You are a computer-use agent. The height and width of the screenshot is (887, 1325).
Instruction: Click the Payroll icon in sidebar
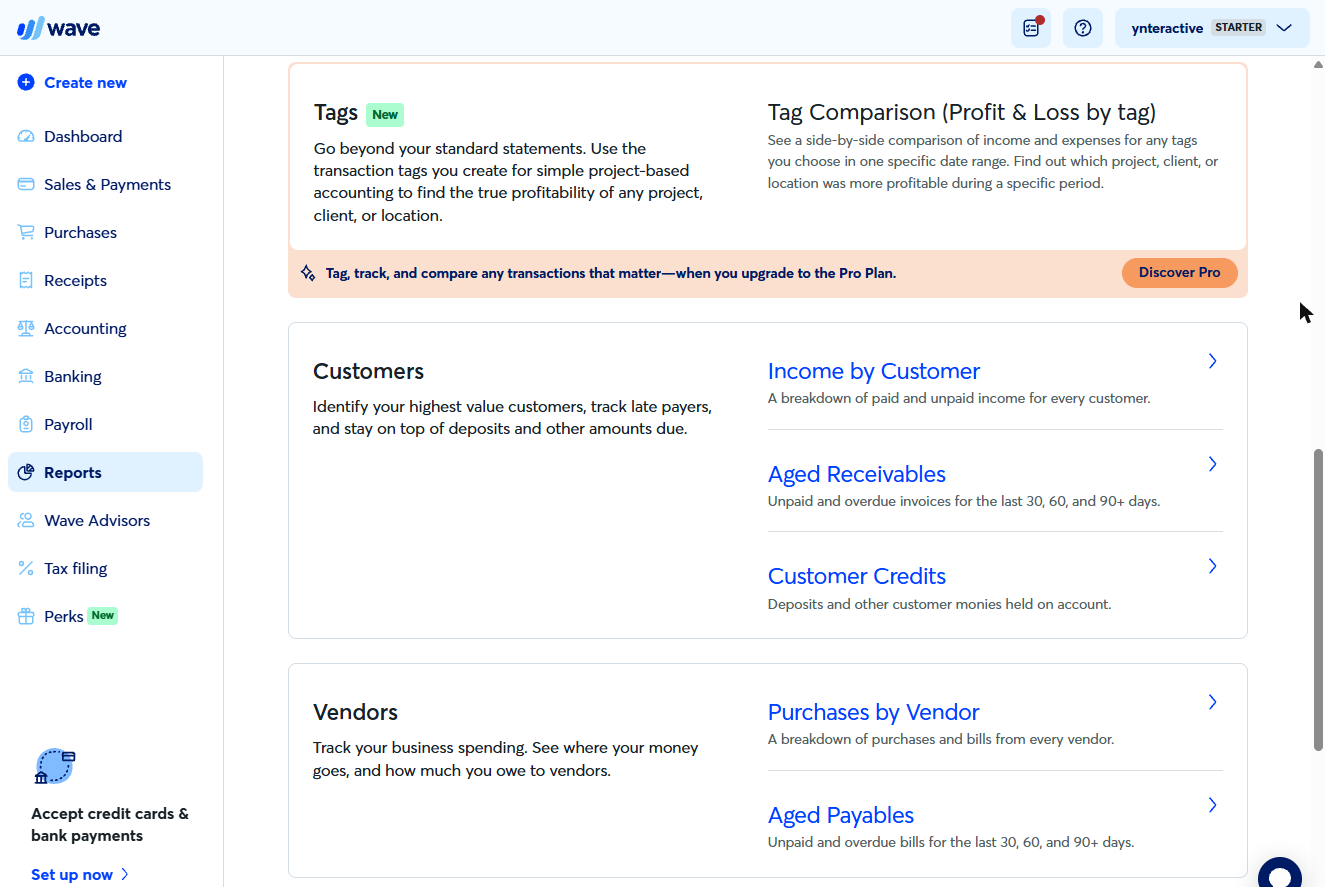pos(26,425)
